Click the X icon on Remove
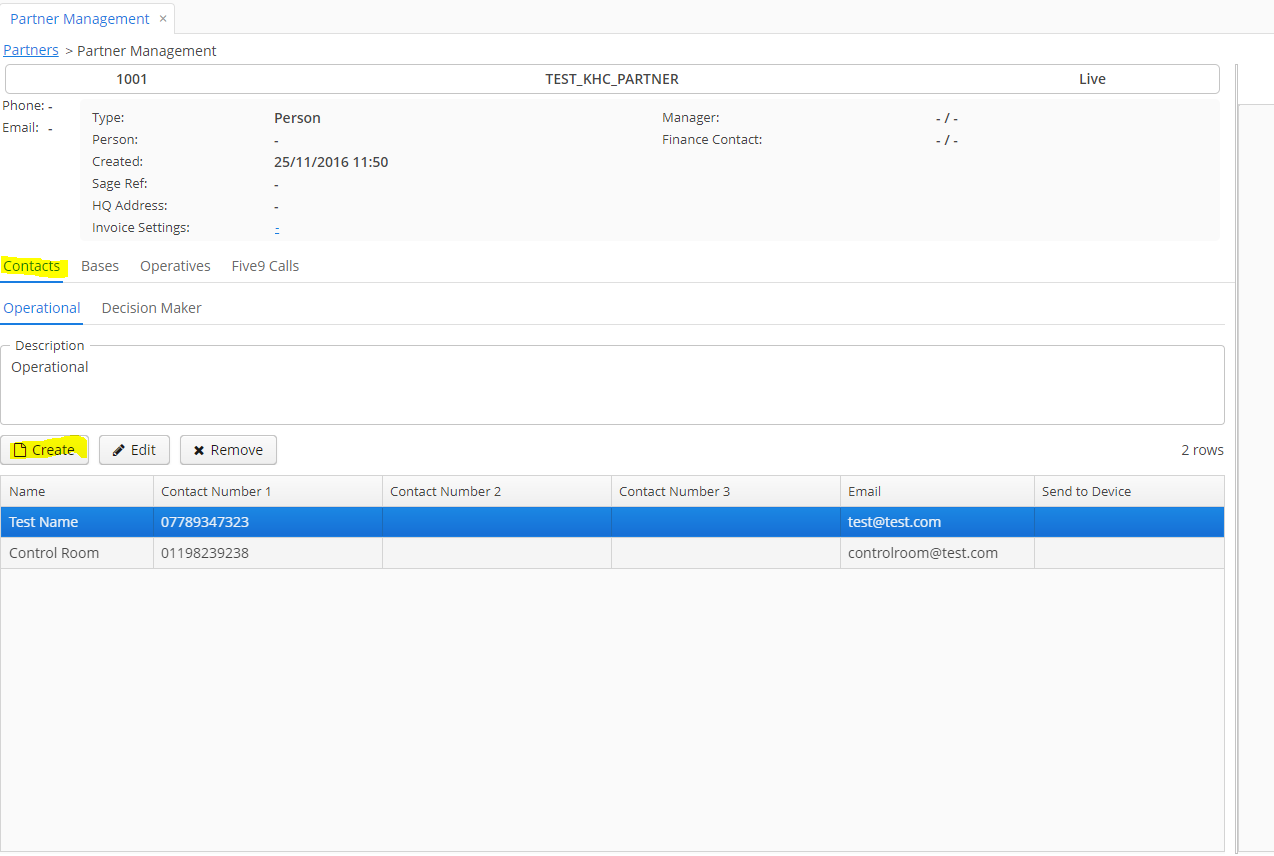The height and width of the screenshot is (856, 1274). [199, 450]
